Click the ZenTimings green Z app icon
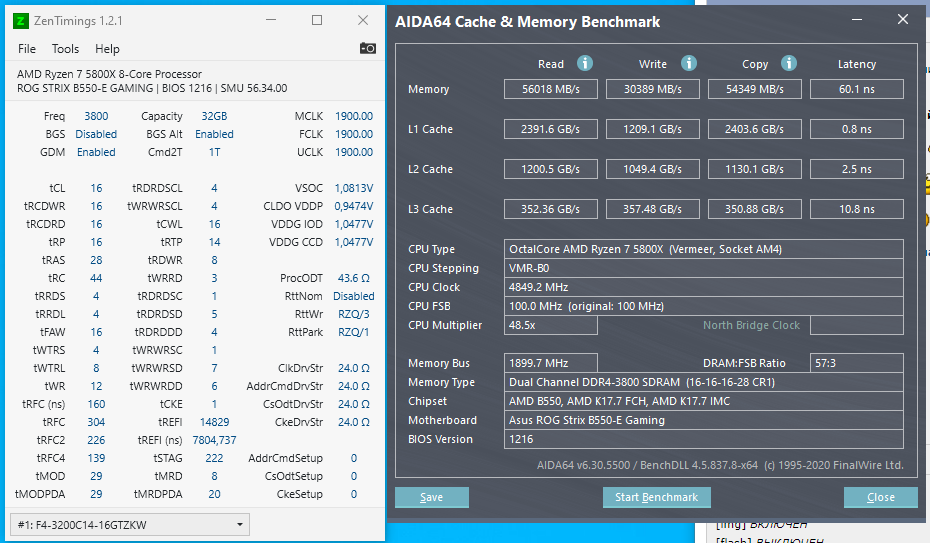The height and width of the screenshot is (543, 930). tap(21, 21)
